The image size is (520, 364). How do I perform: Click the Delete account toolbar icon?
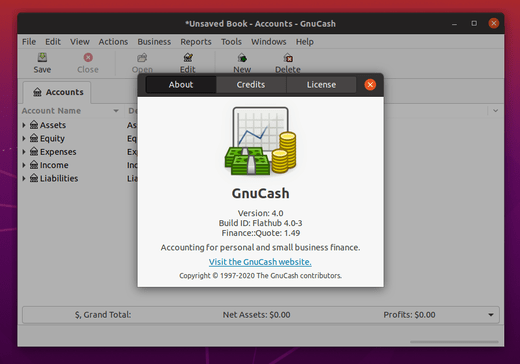[x=288, y=58]
